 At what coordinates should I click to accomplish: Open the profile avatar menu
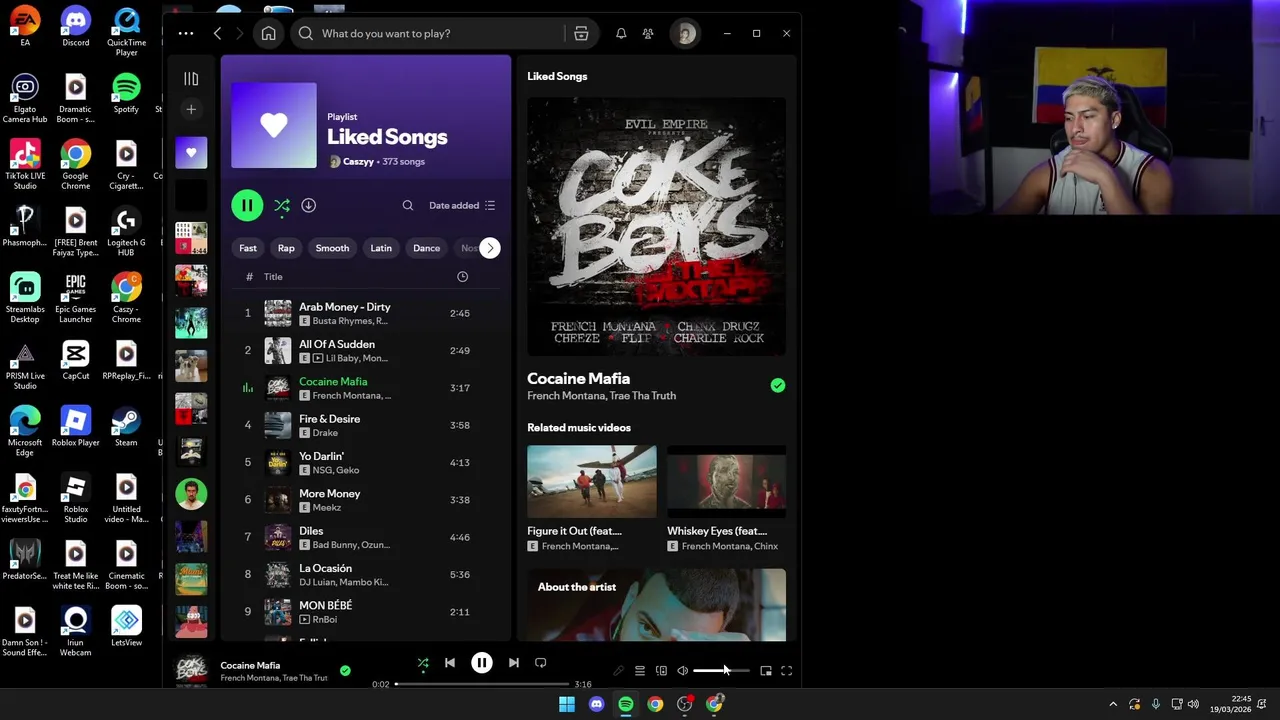coord(685,33)
